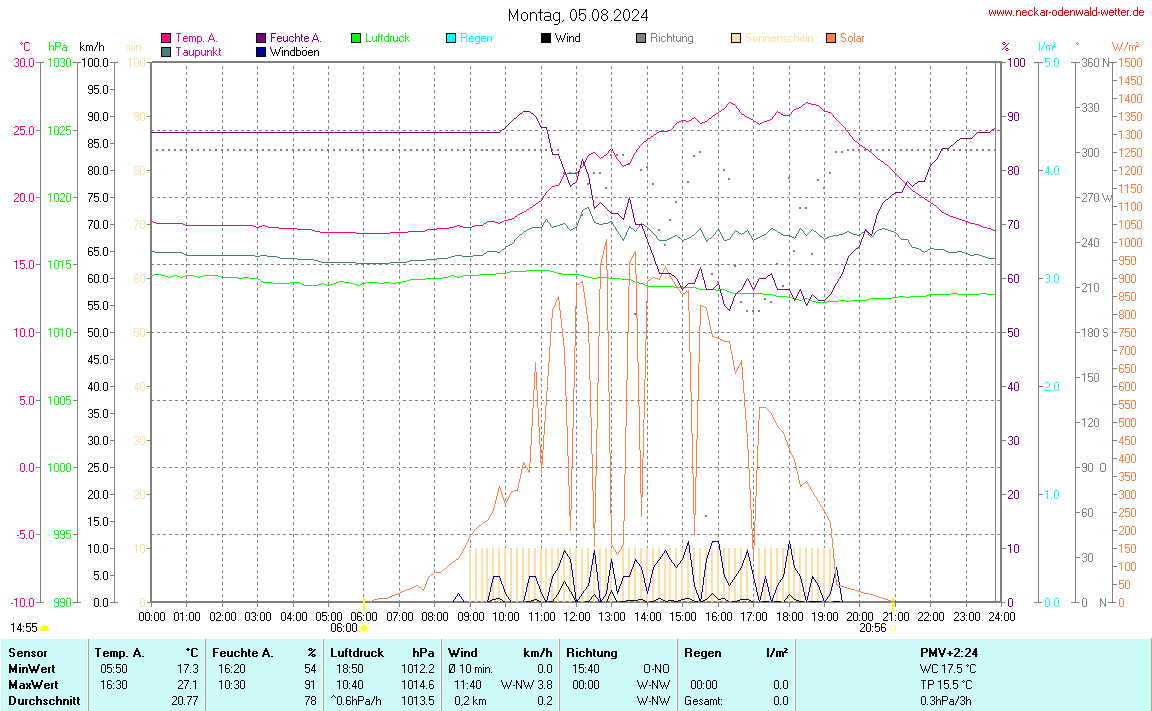Screen dimensions: 1152x711
Task: Click the teal Taupunkt legend square
Action: [x=166, y=52]
